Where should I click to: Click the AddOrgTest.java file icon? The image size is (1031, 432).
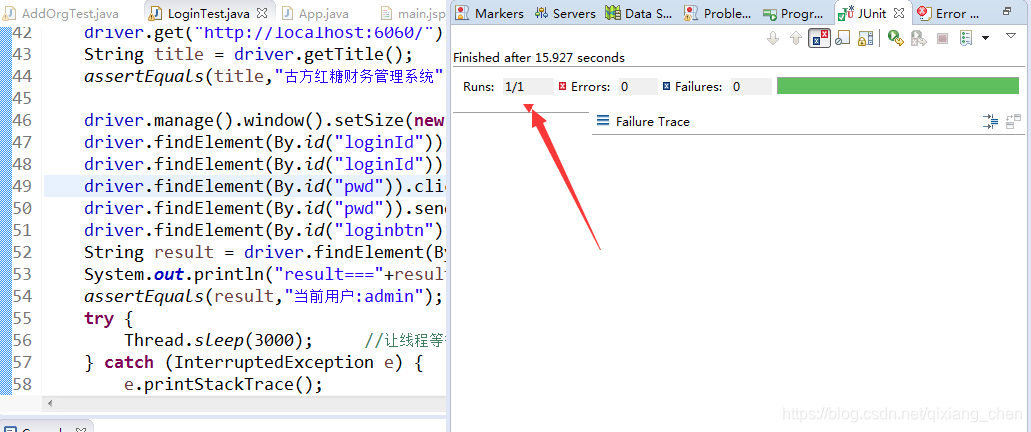(7, 13)
